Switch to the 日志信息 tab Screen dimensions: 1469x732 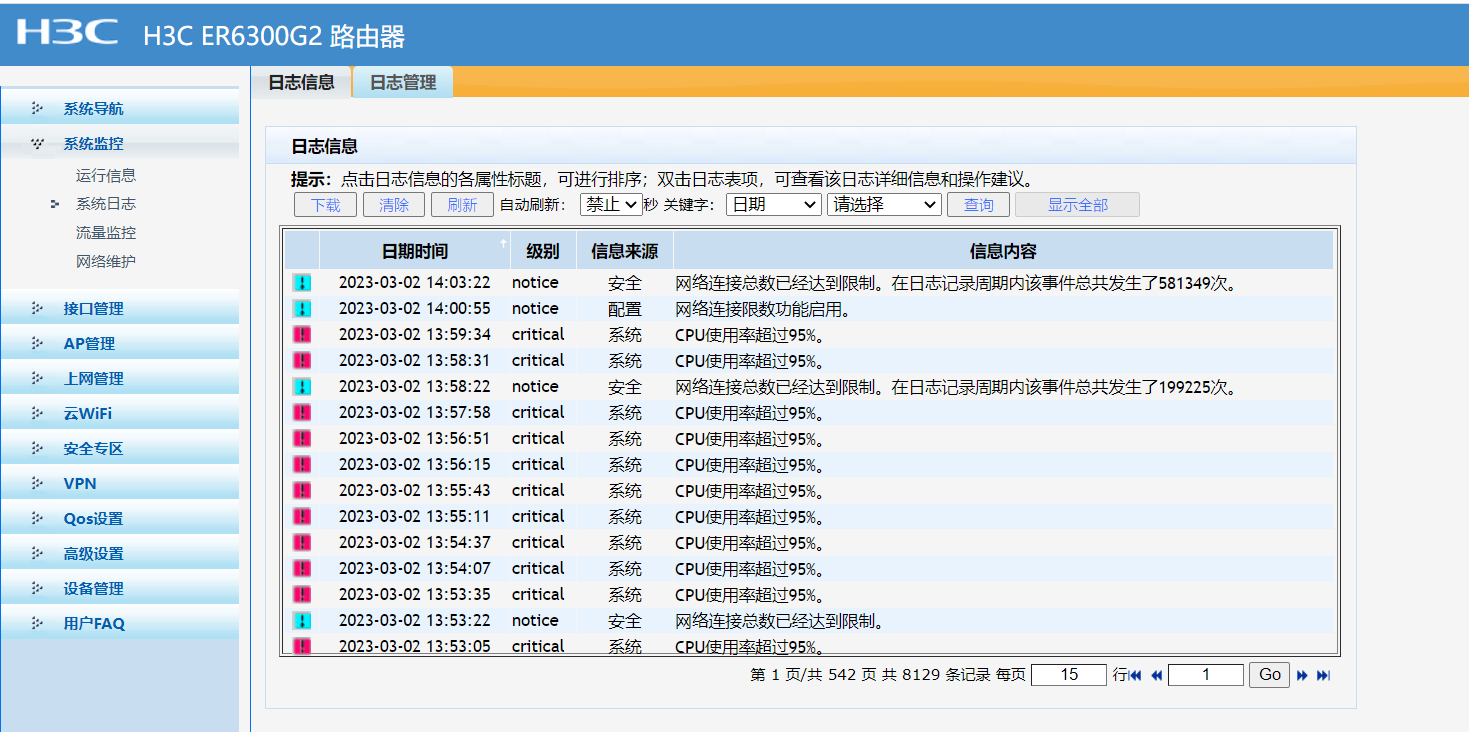coord(301,82)
